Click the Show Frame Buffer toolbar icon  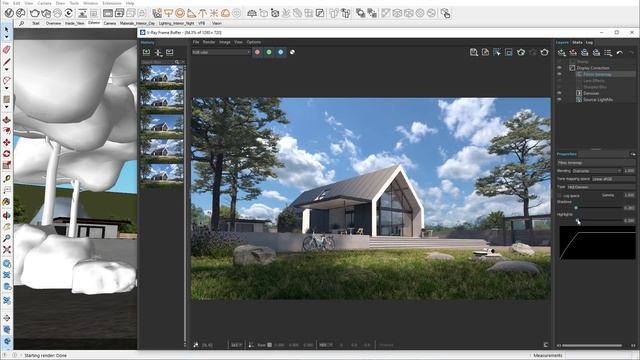108,13
